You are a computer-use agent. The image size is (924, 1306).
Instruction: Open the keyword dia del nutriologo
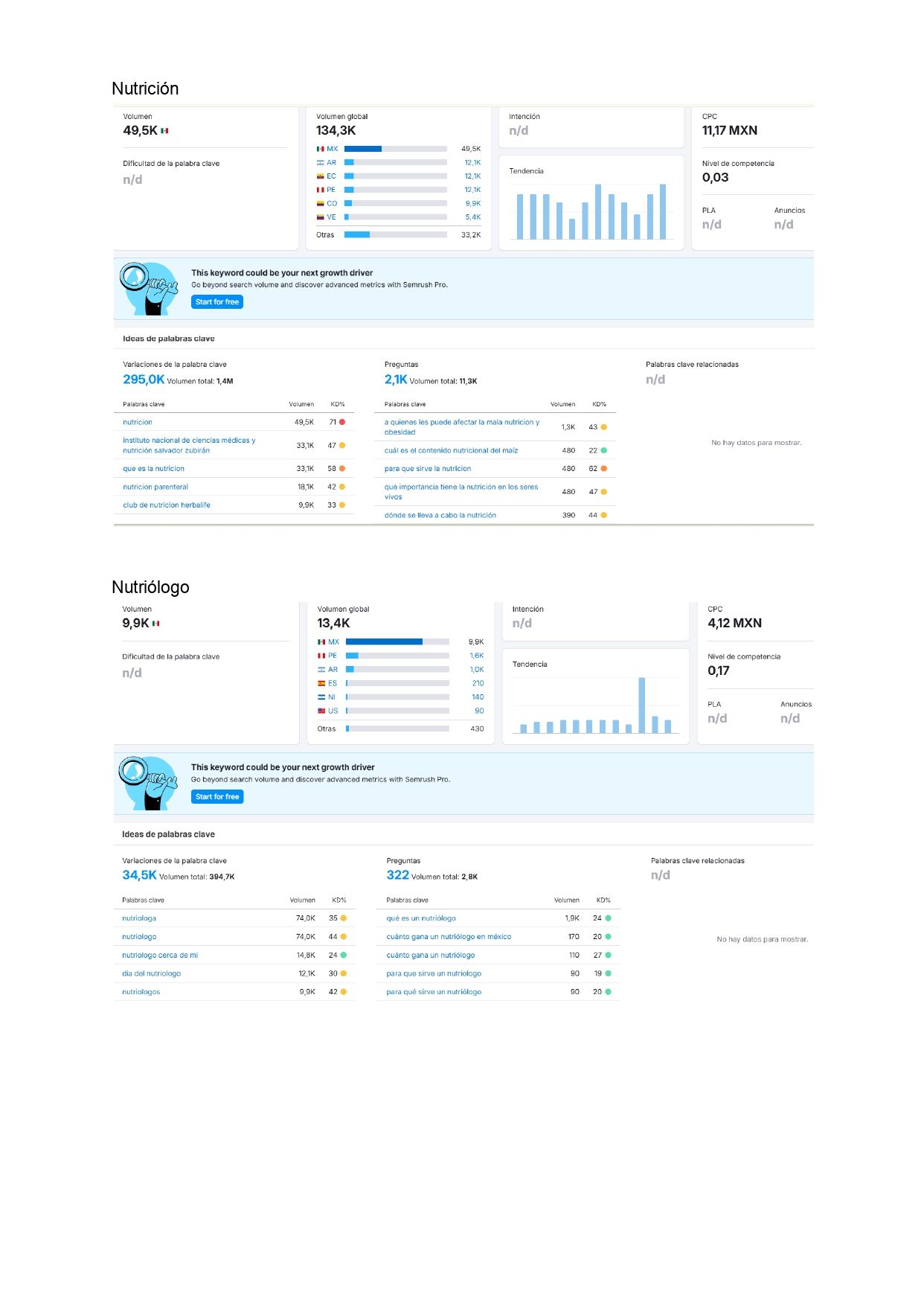pos(152,973)
